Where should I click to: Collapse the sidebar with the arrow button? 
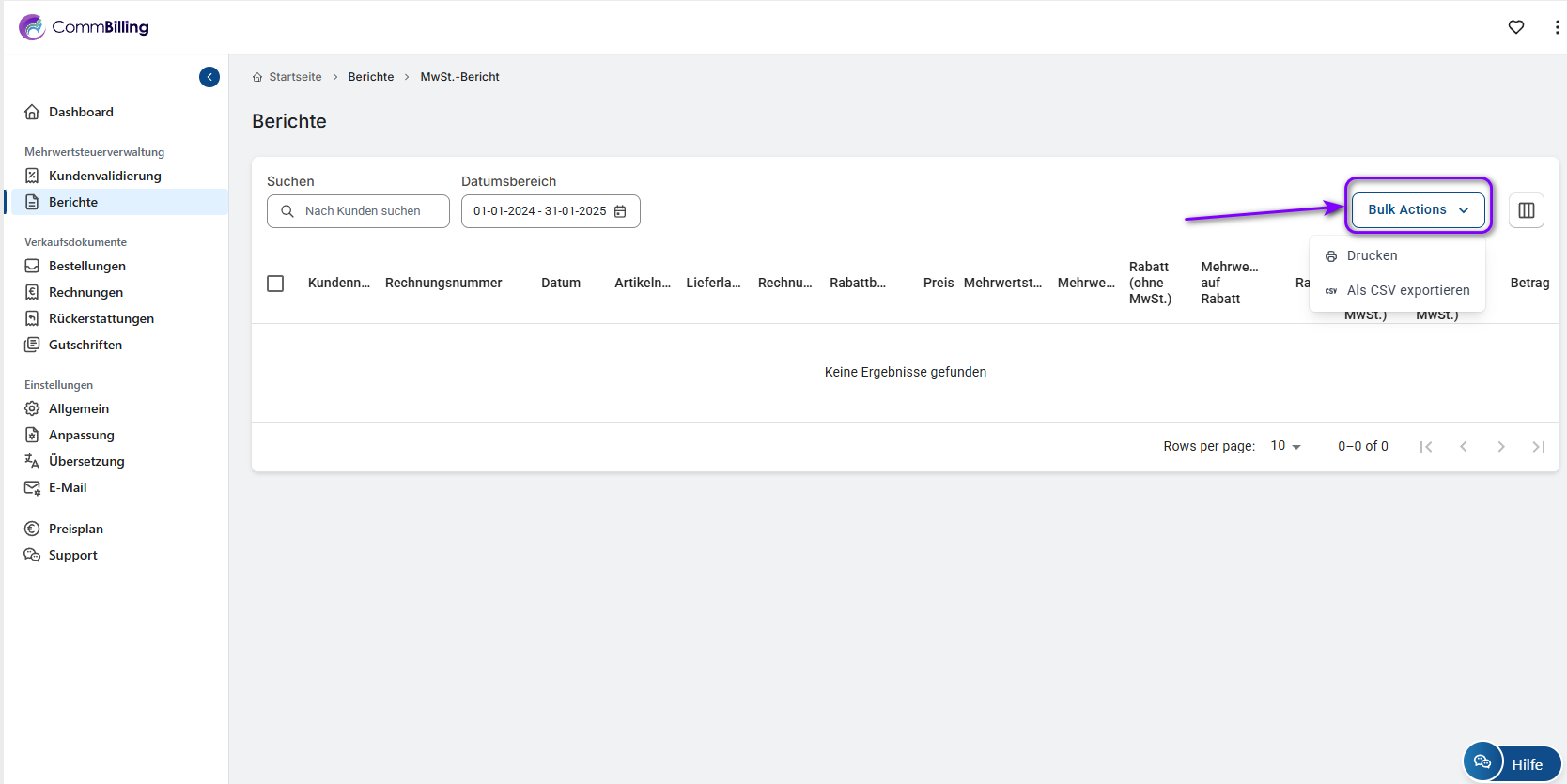[209, 77]
